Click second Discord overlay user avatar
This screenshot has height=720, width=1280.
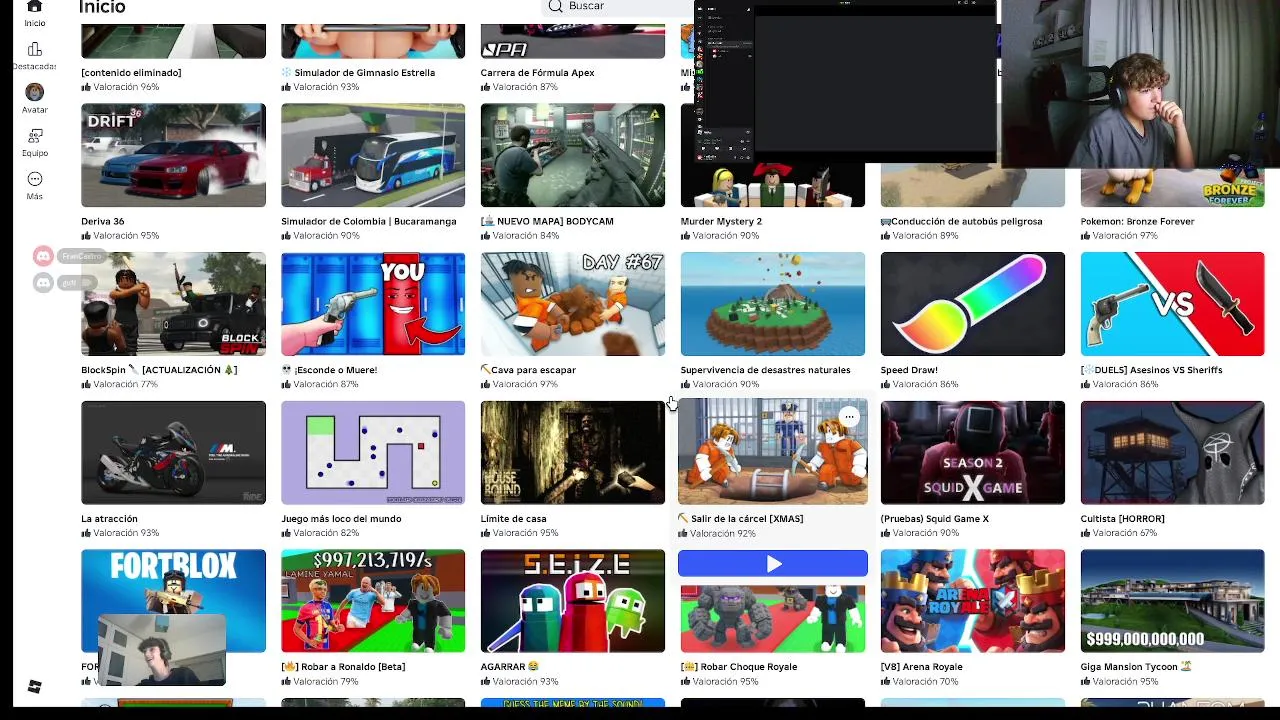tap(43, 283)
